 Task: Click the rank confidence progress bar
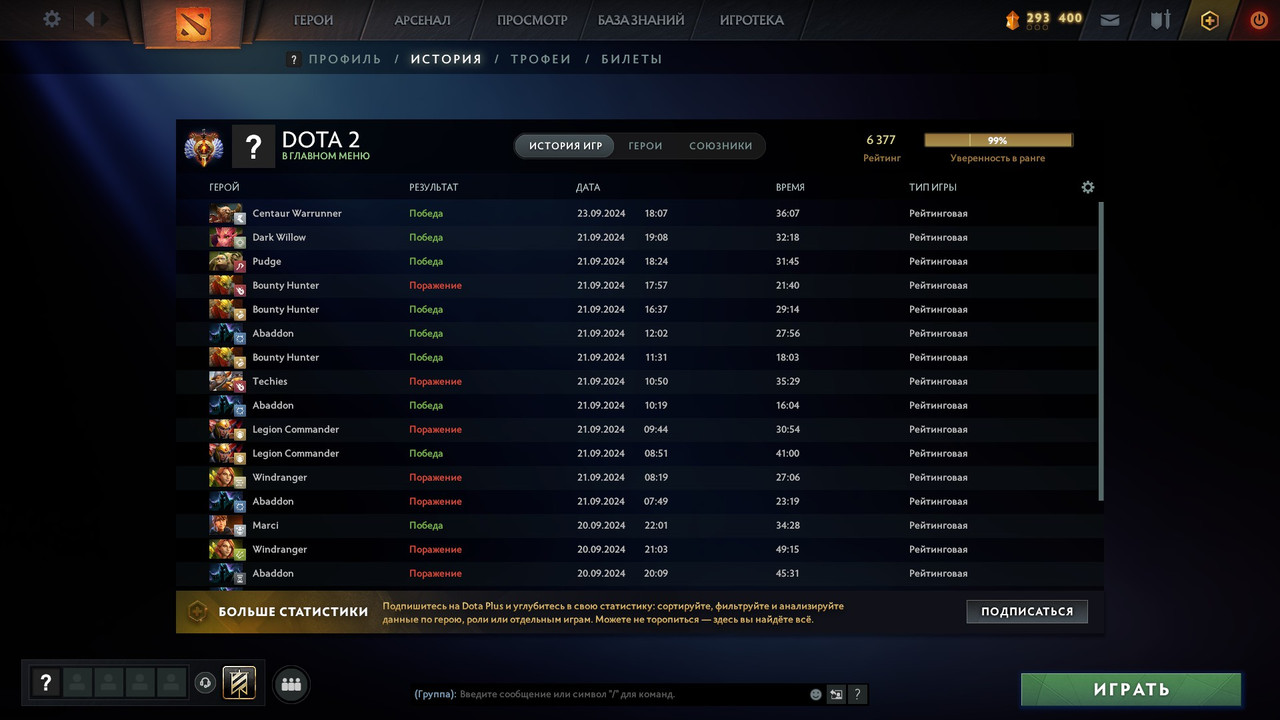pos(998,141)
